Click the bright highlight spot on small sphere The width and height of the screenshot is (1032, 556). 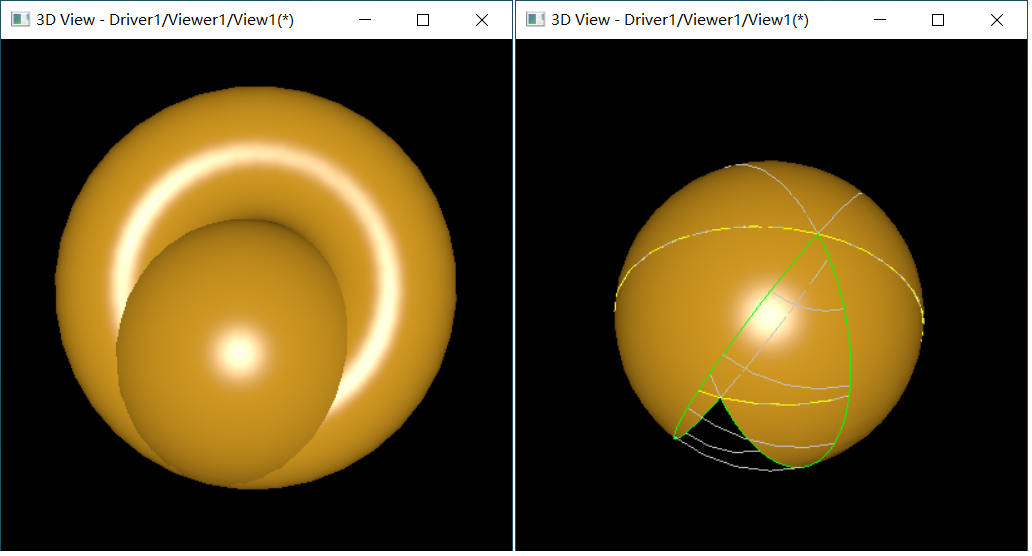point(238,351)
